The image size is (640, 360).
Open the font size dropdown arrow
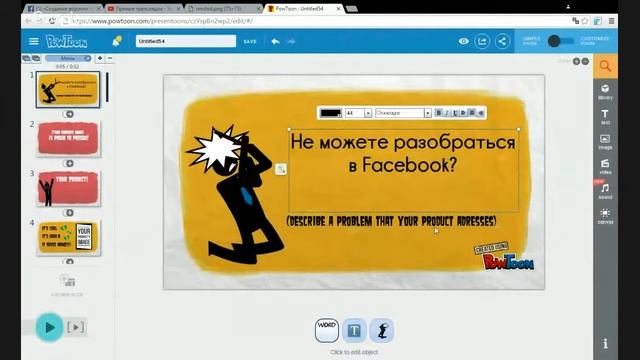click(368, 113)
